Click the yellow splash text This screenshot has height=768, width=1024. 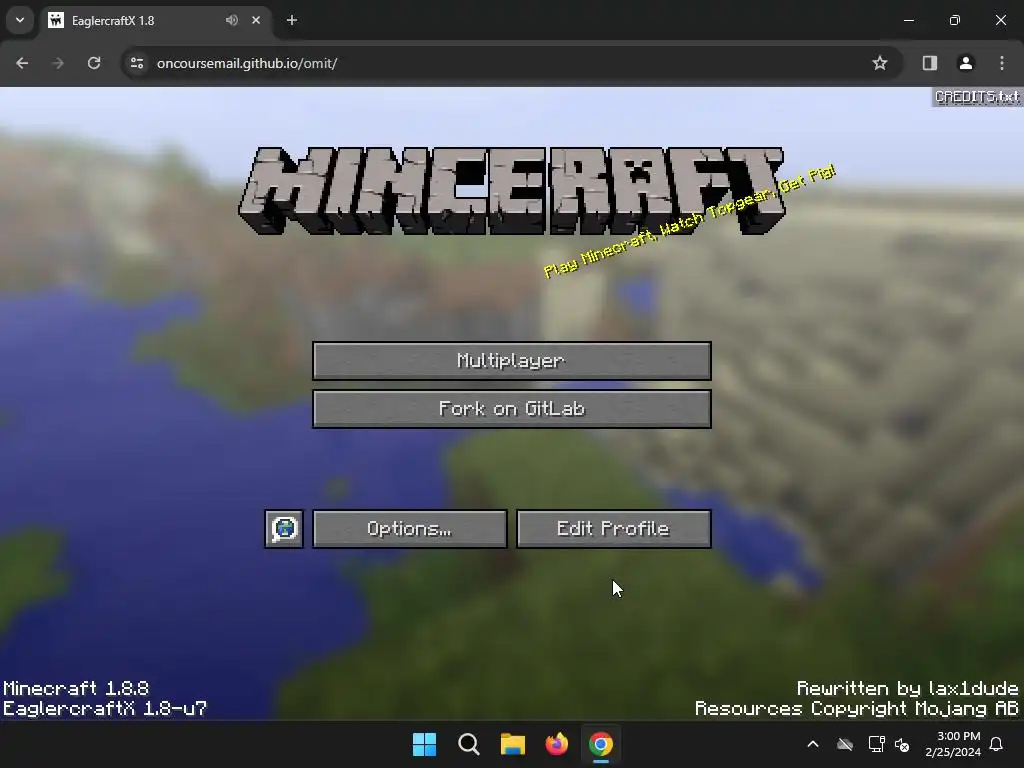tap(689, 222)
